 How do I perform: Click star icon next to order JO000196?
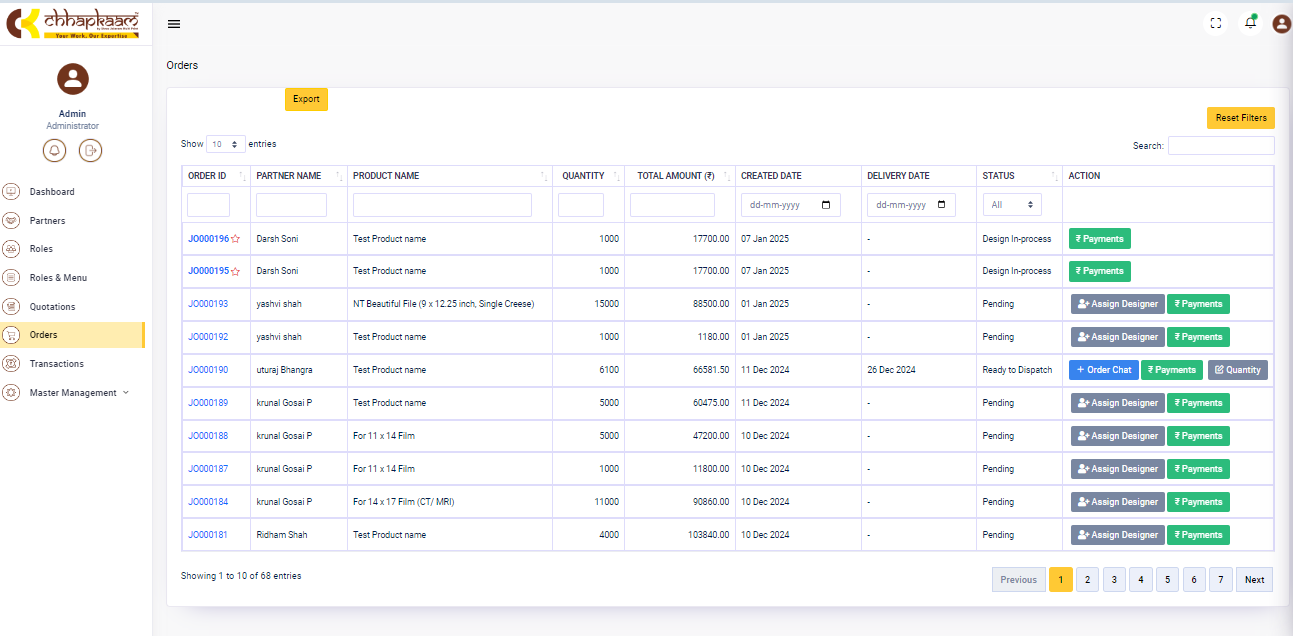[x=236, y=239]
